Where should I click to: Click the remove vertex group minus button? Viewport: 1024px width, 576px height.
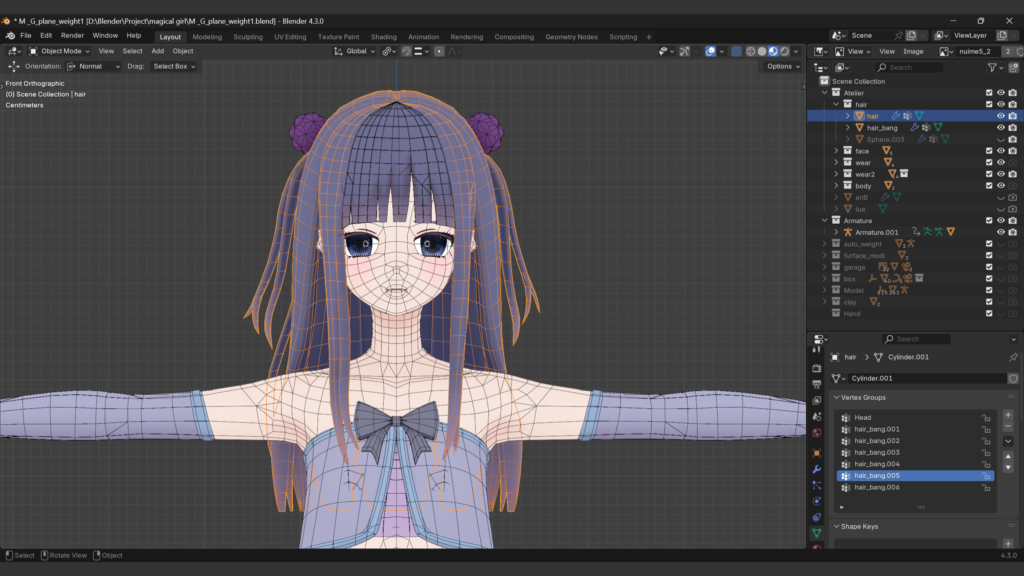(1008, 427)
